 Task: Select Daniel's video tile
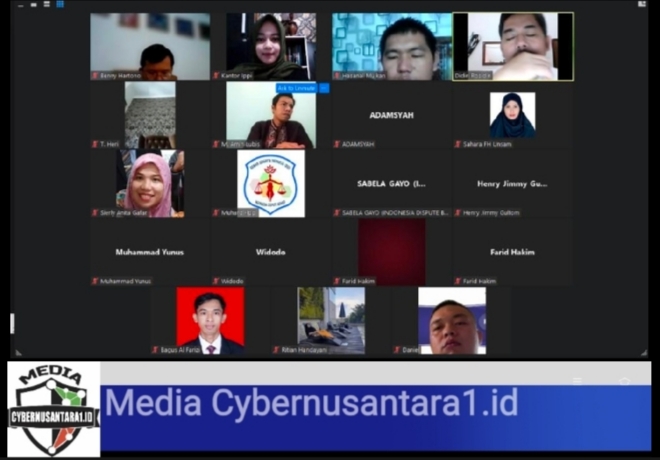coord(452,321)
